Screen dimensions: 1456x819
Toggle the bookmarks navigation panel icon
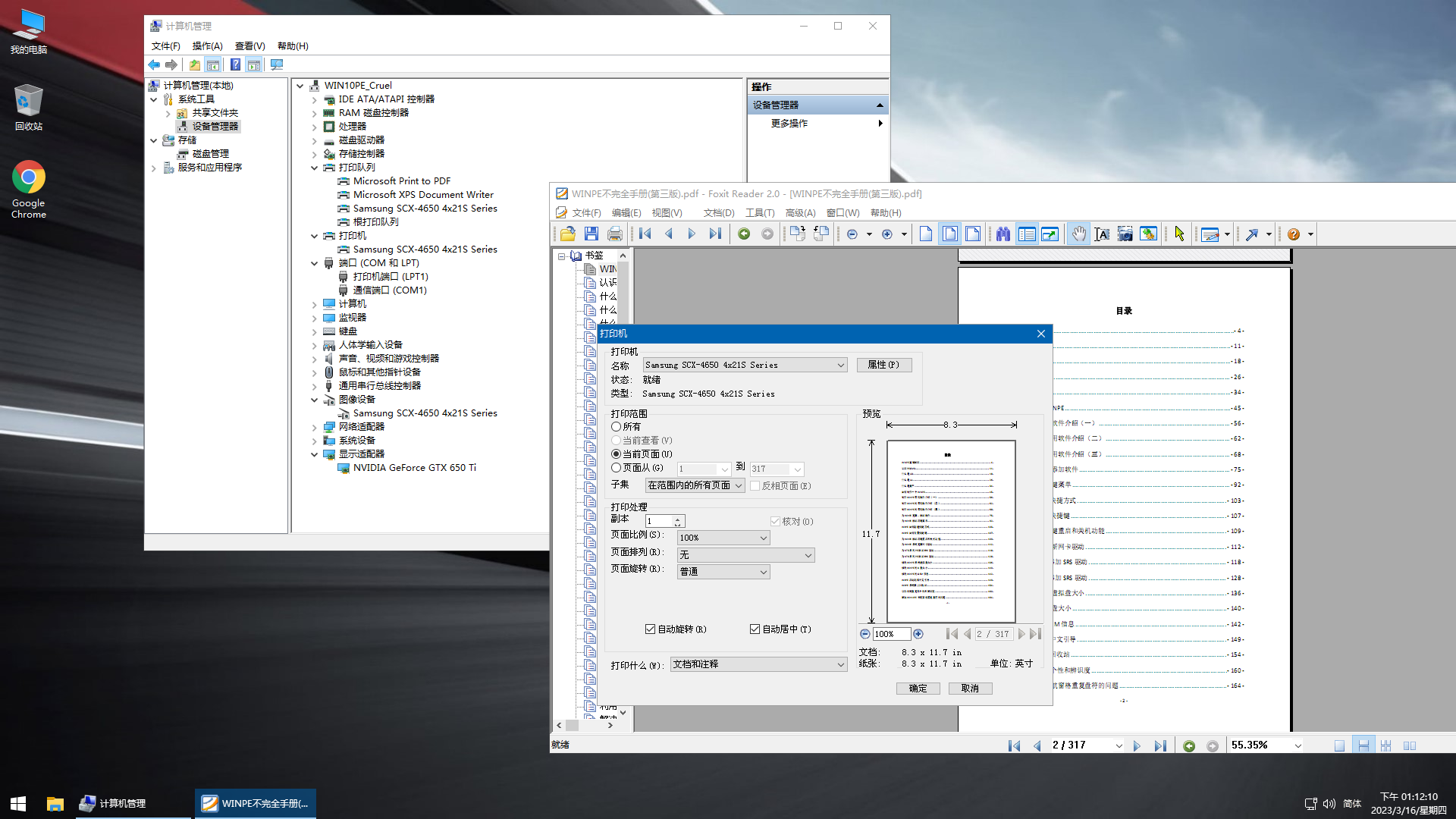[1027, 234]
